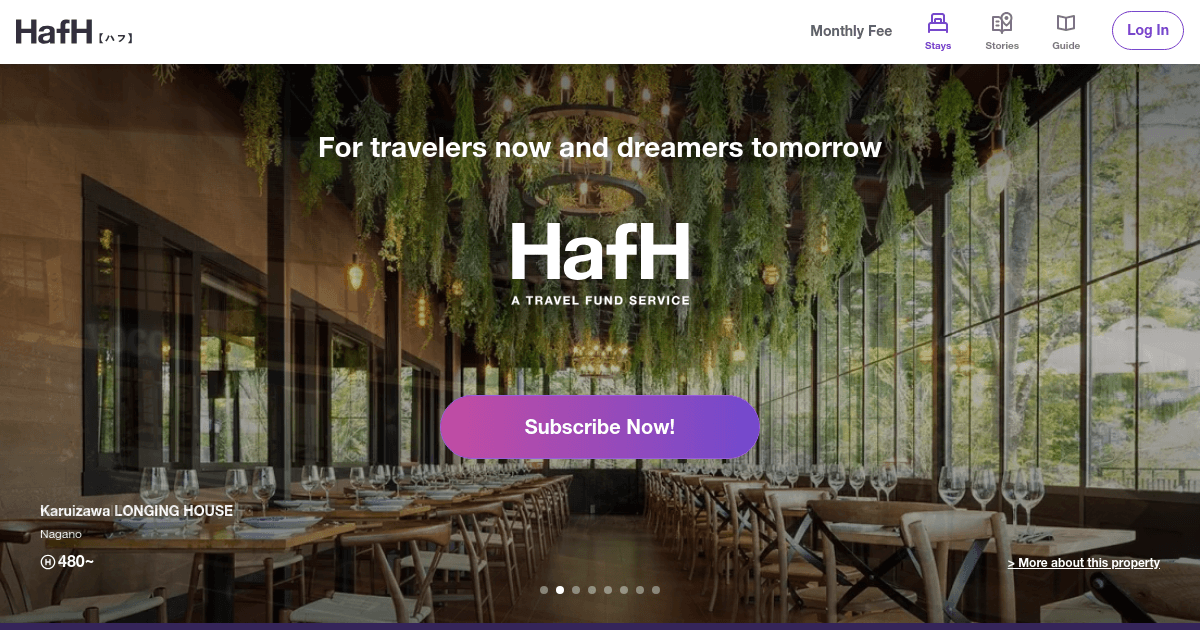Screen dimensions: 1200x630
Task: Open the More about this property link
Action: tap(1083, 563)
